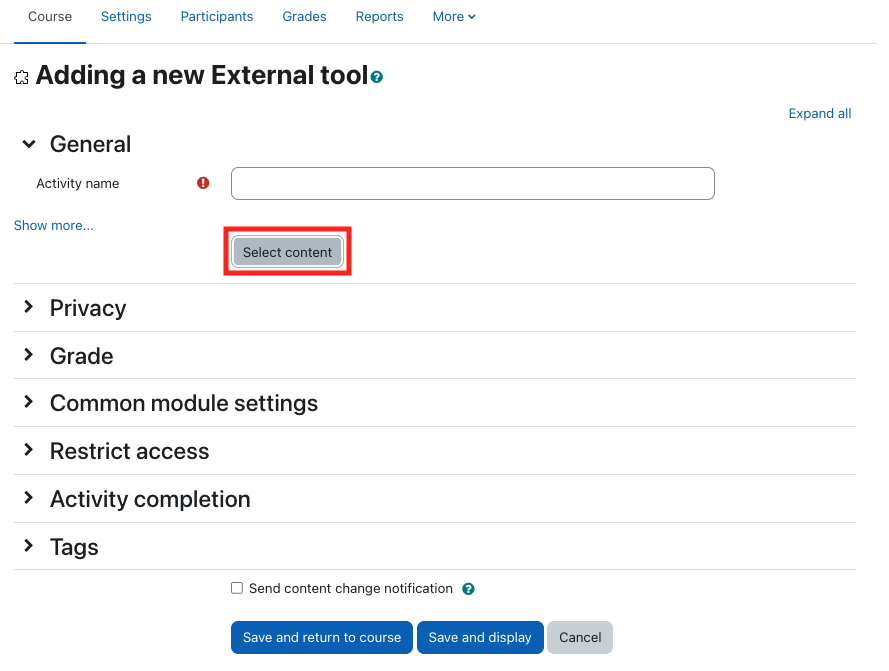Click help icon beside Adding a new External tool
Viewport: 889px width, 671px height.
pos(377,77)
